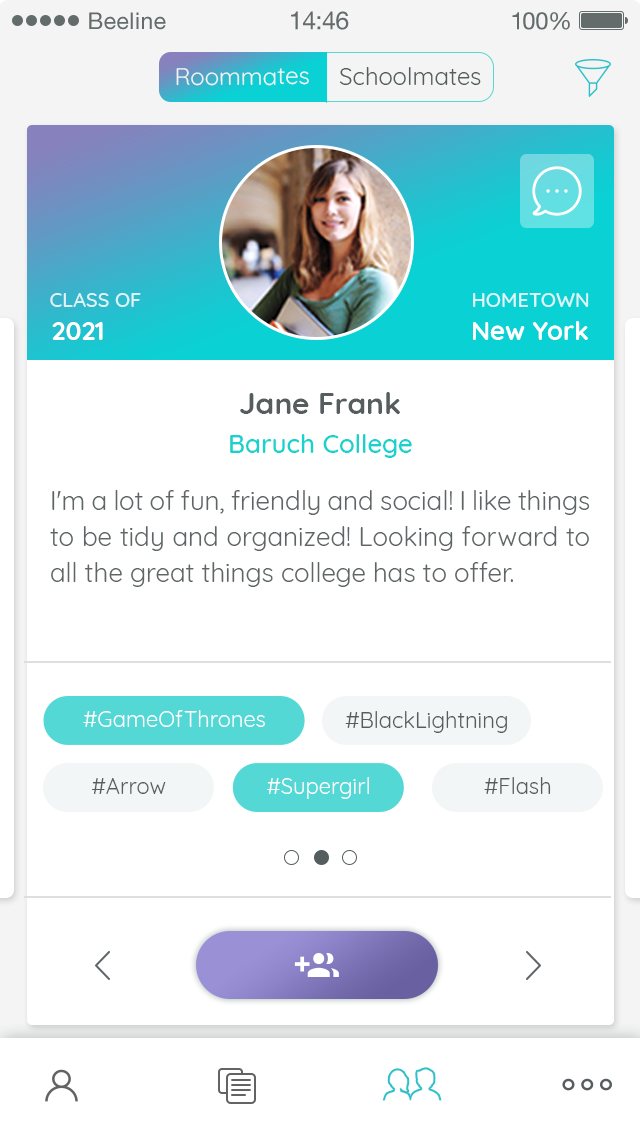Toggle the #BlackLightning tag
640x1136 pixels.
click(426, 720)
